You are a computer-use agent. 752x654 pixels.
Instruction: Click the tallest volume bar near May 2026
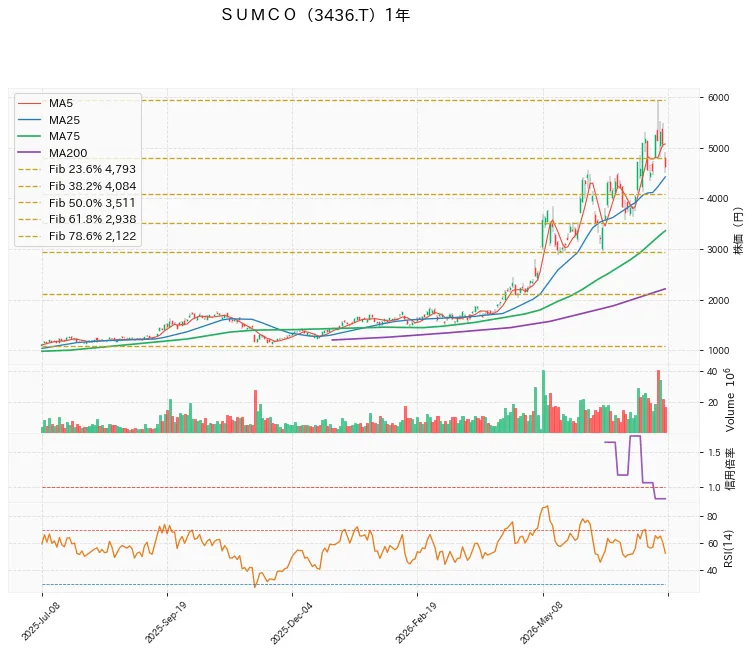click(x=543, y=401)
